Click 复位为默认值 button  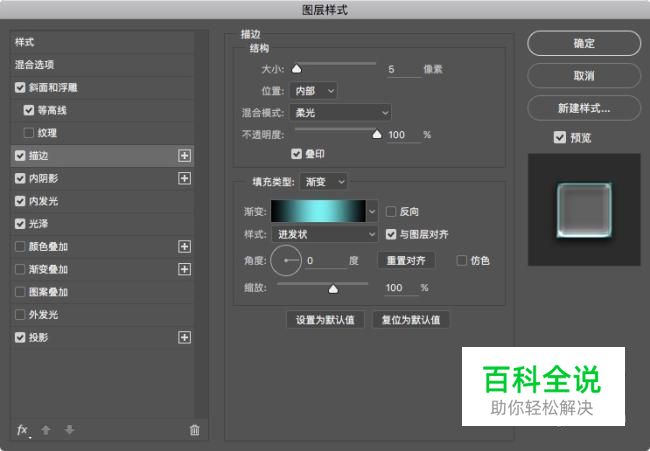click(411, 320)
